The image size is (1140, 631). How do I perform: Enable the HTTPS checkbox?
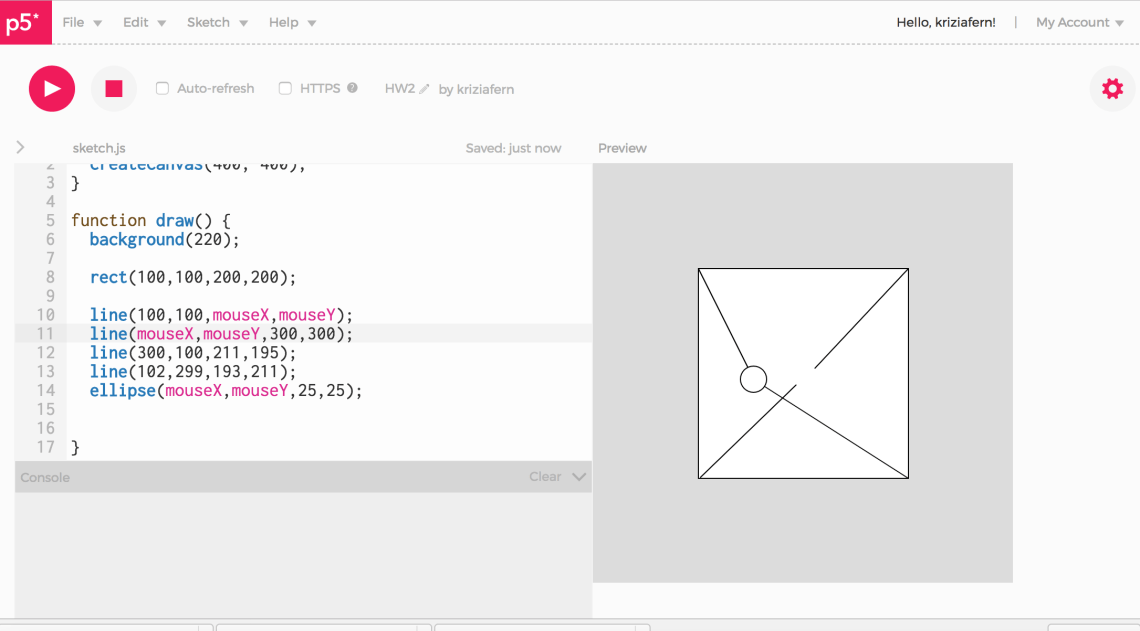tap(285, 88)
